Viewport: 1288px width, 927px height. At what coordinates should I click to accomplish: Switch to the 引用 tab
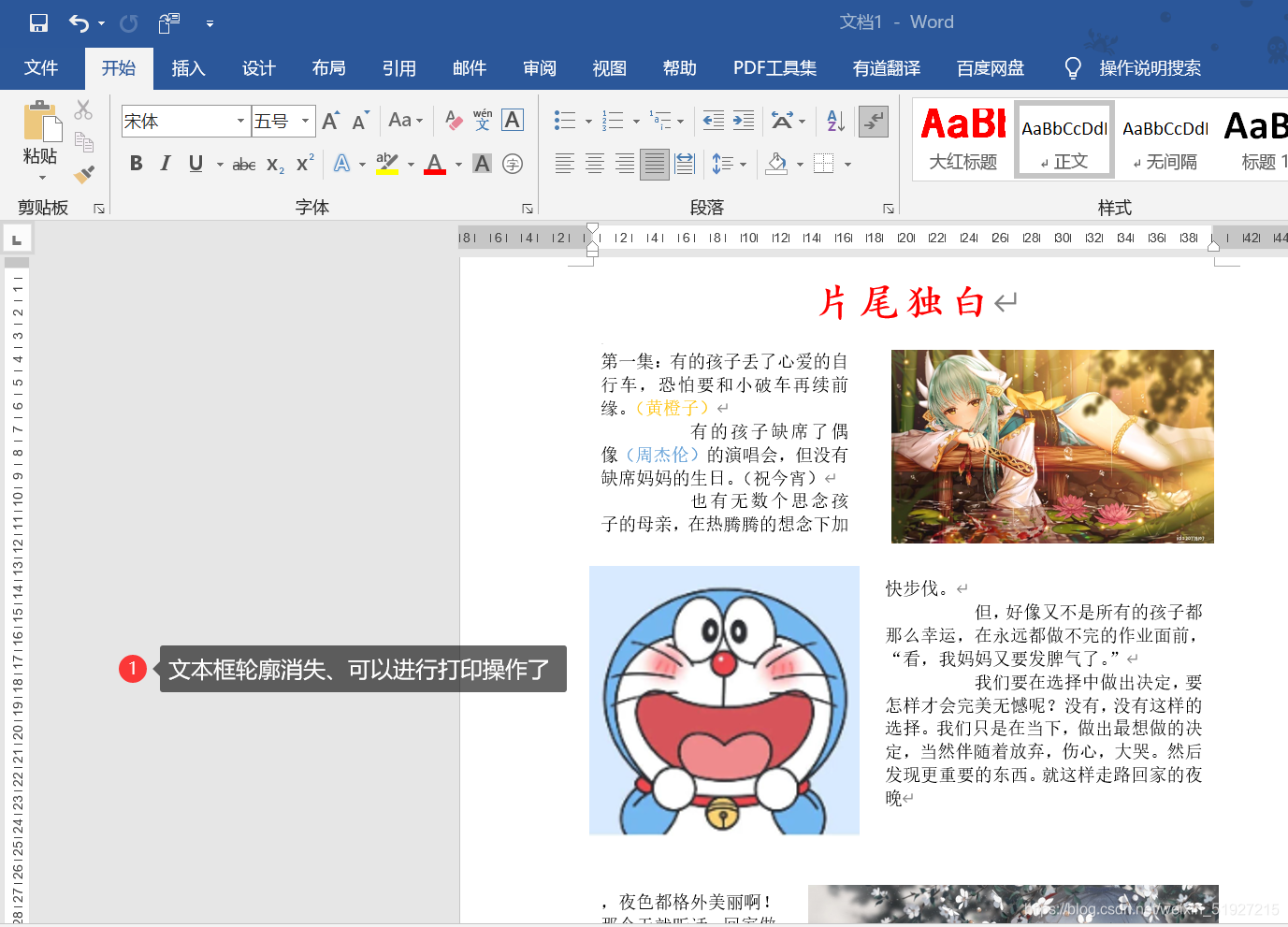(398, 68)
